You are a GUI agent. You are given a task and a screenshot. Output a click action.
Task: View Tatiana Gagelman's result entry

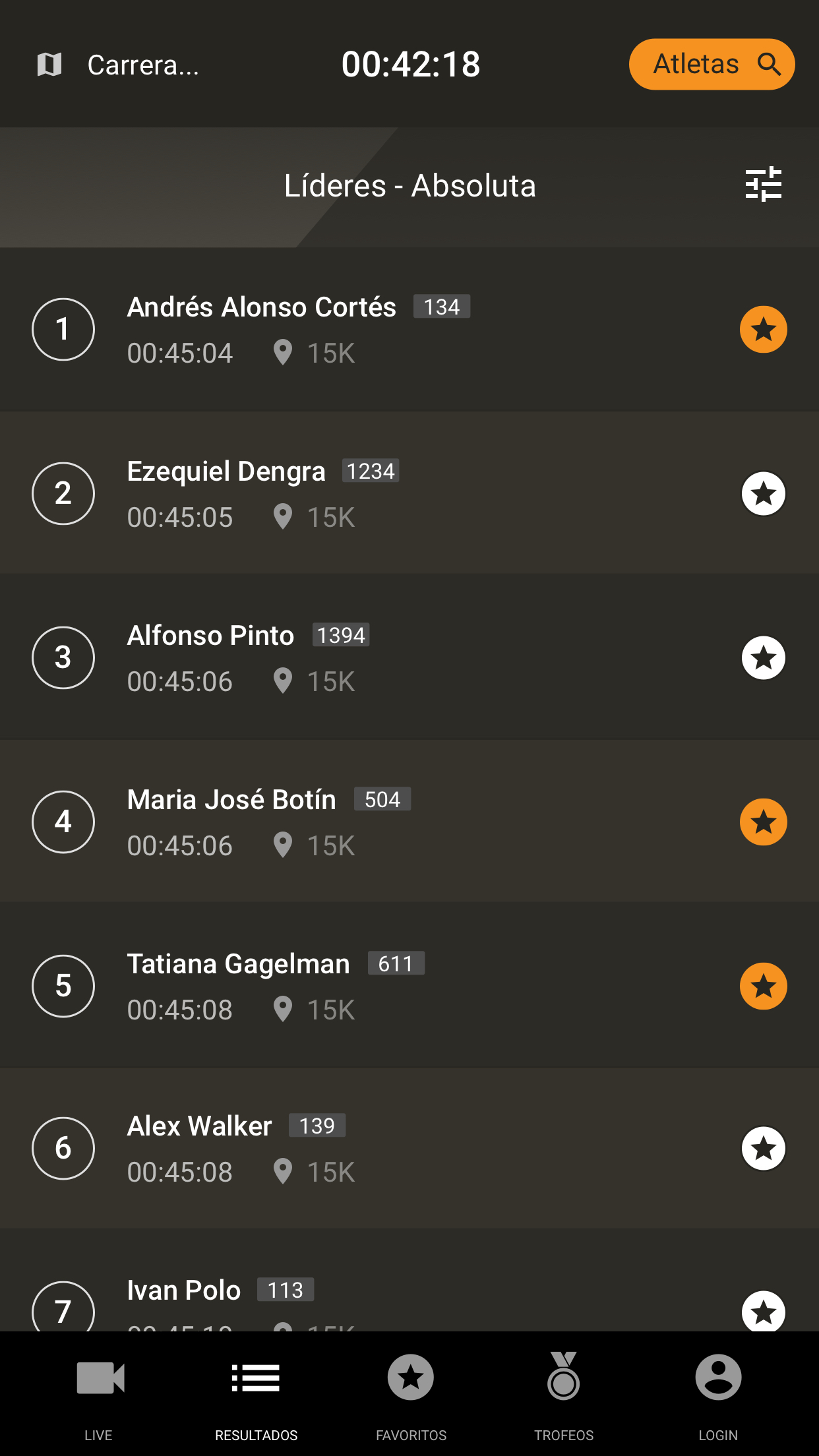point(238,965)
